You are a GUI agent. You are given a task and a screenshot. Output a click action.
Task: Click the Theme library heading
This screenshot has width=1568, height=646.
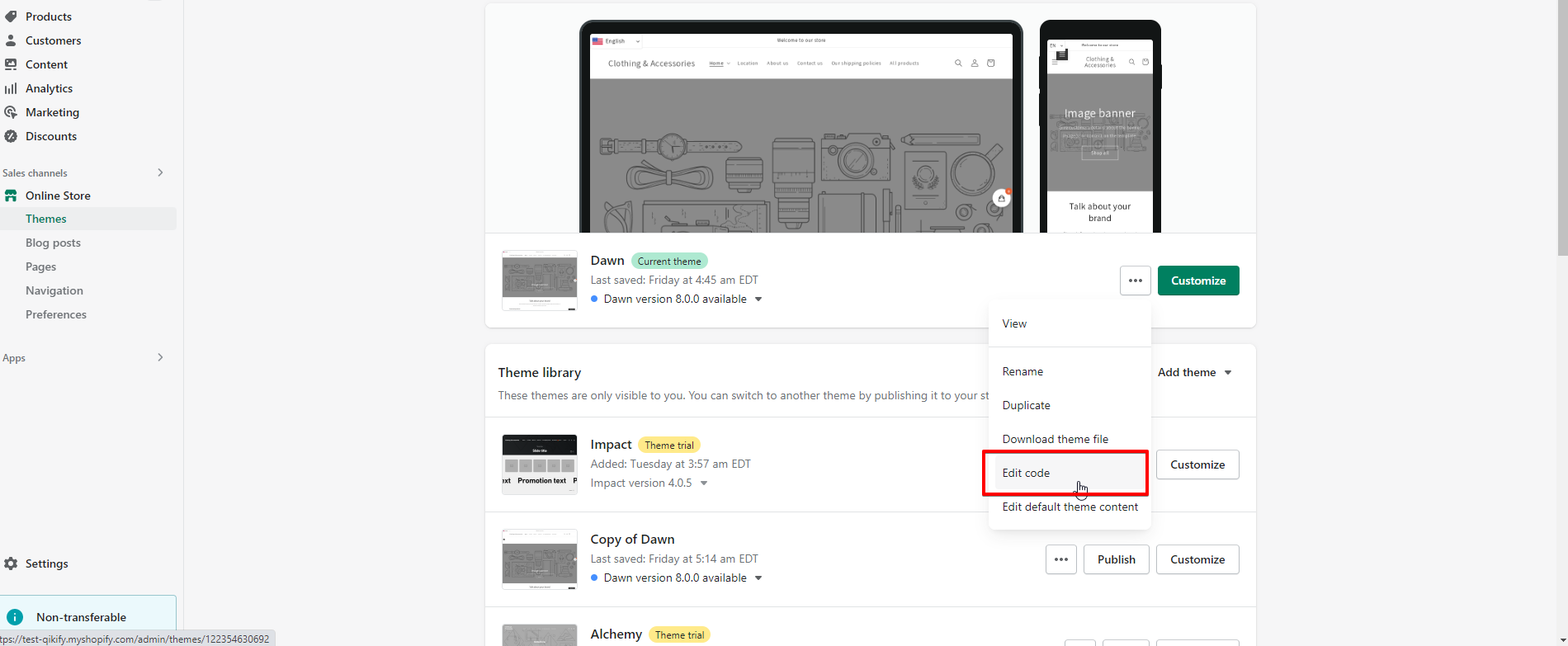[x=540, y=372]
